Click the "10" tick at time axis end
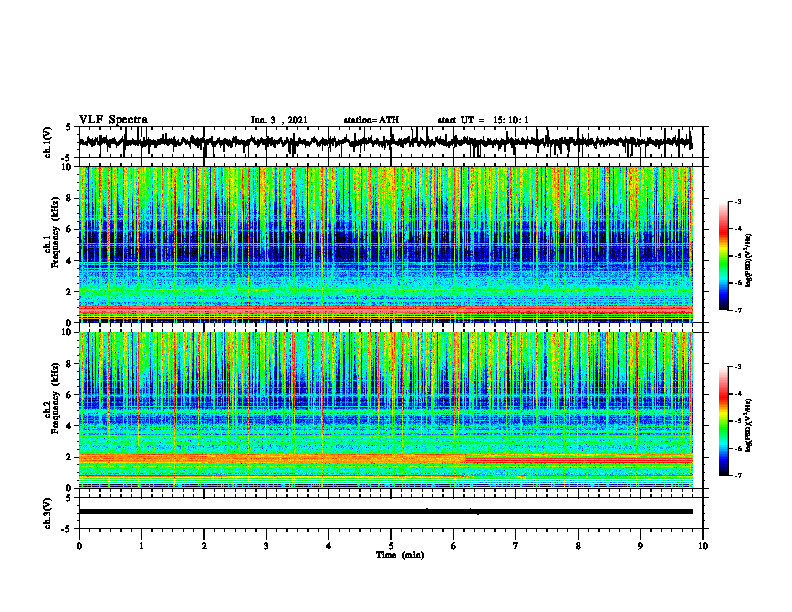The width and height of the screenshot is (792, 612). tap(703, 546)
